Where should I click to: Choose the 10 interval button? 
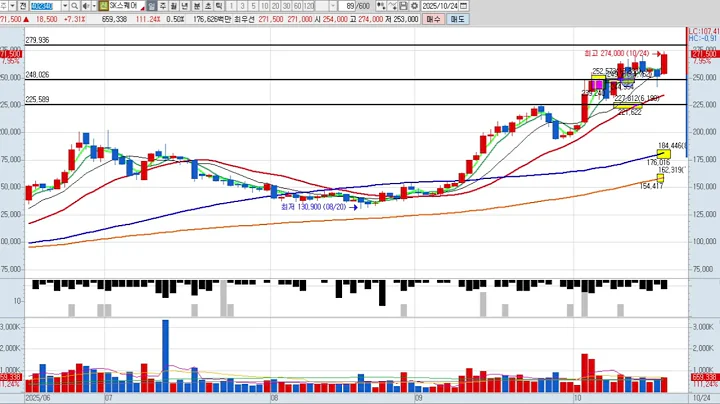coord(264,6)
